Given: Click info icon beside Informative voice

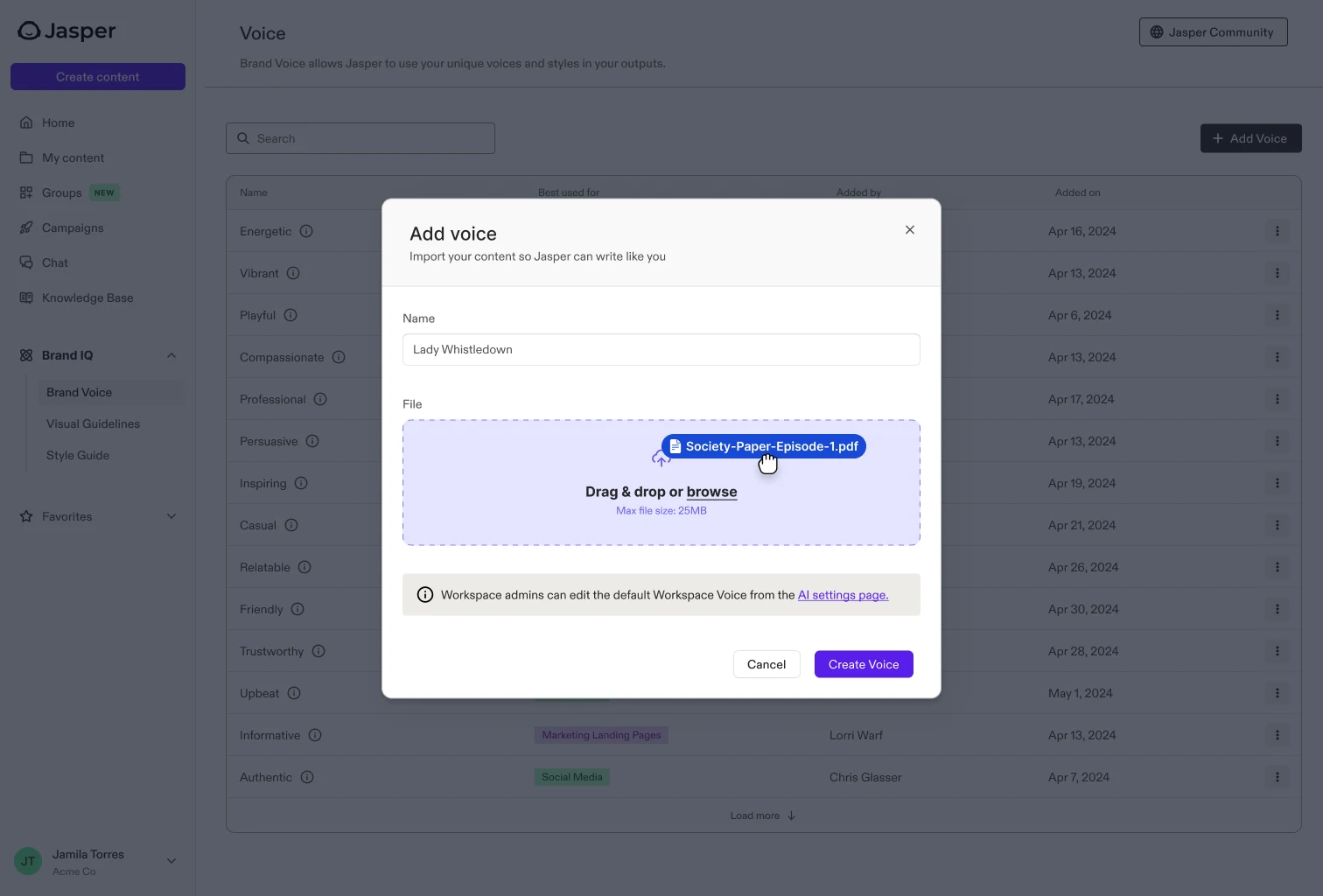Looking at the screenshot, I should (x=315, y=735).
